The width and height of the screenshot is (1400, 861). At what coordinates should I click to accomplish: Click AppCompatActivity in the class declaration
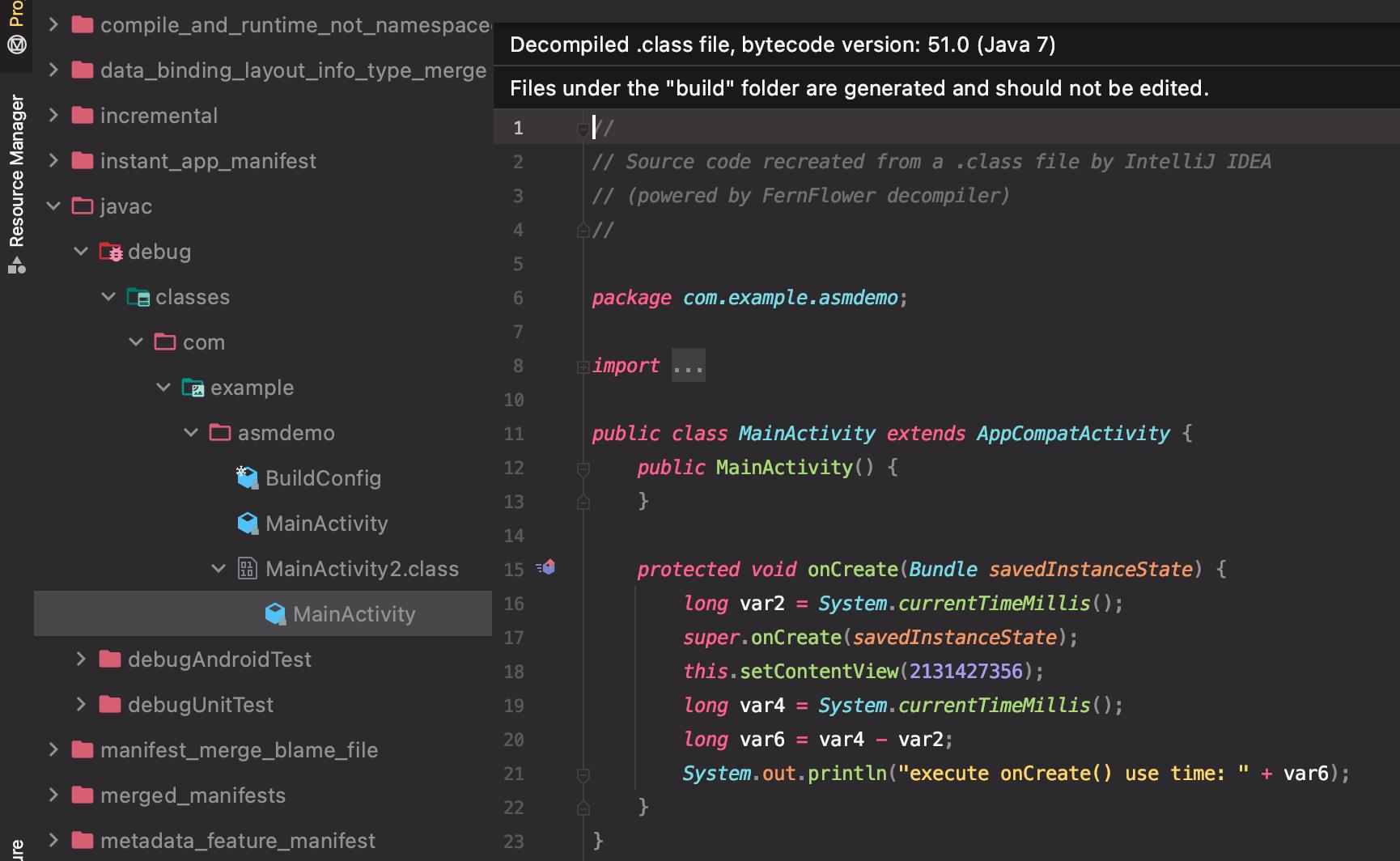[1073, 434]
